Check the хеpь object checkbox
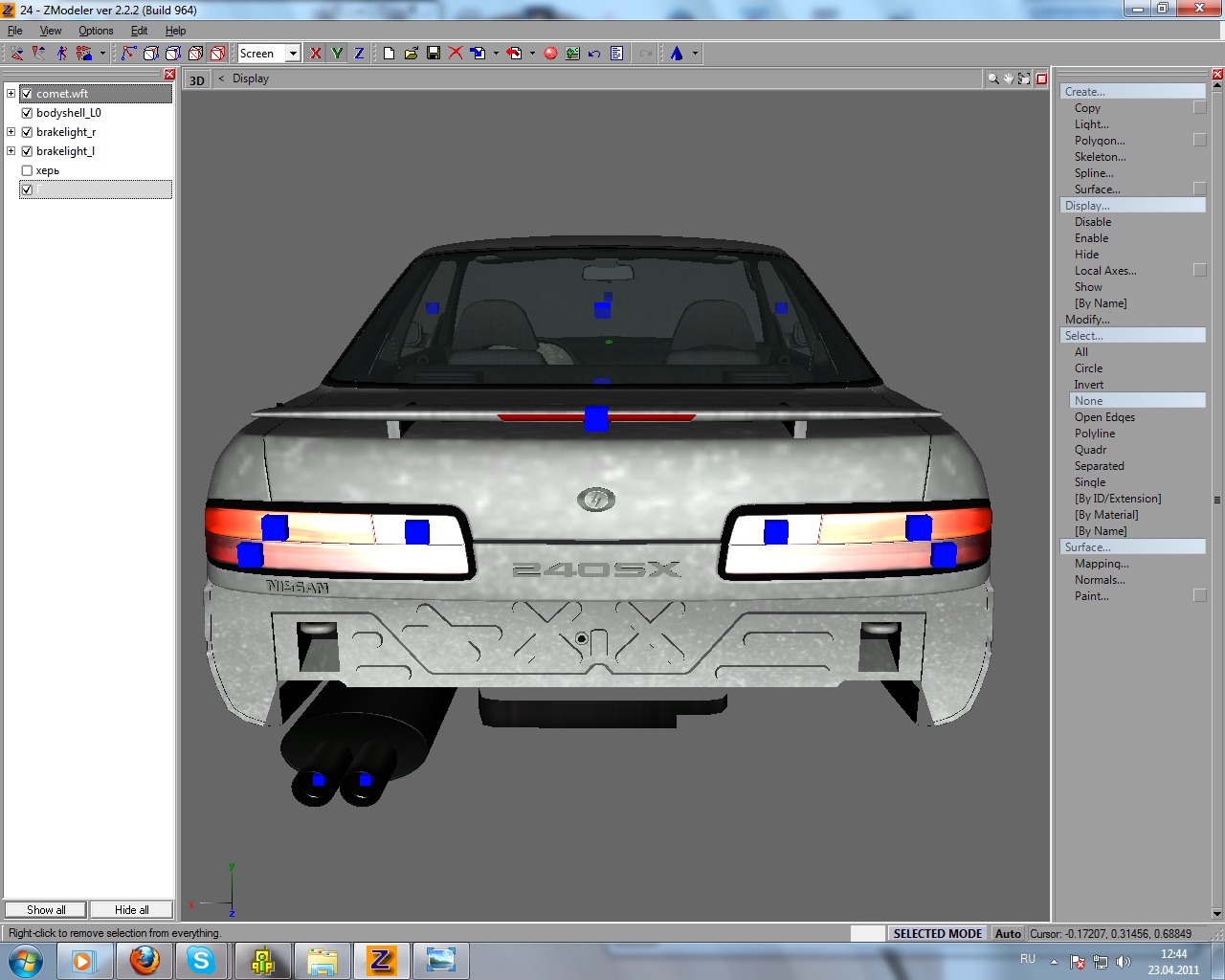This screenshot has height=980, width=1225. click(27, 170)
